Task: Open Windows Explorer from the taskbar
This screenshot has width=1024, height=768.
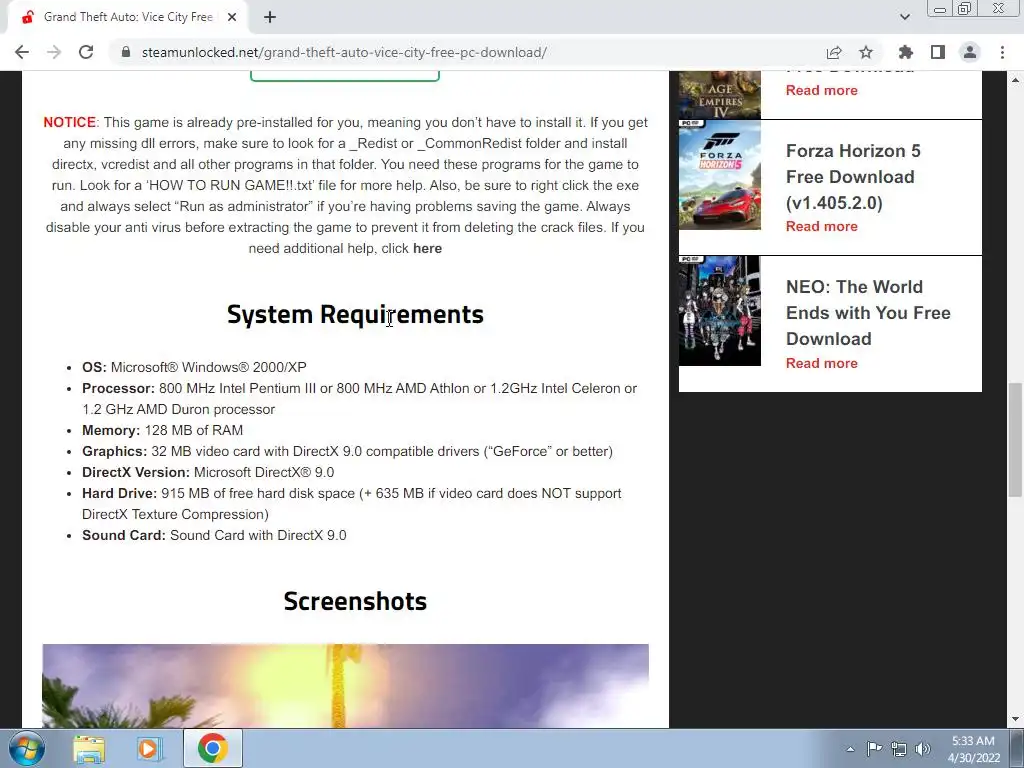Action: [x=89, y=748]
